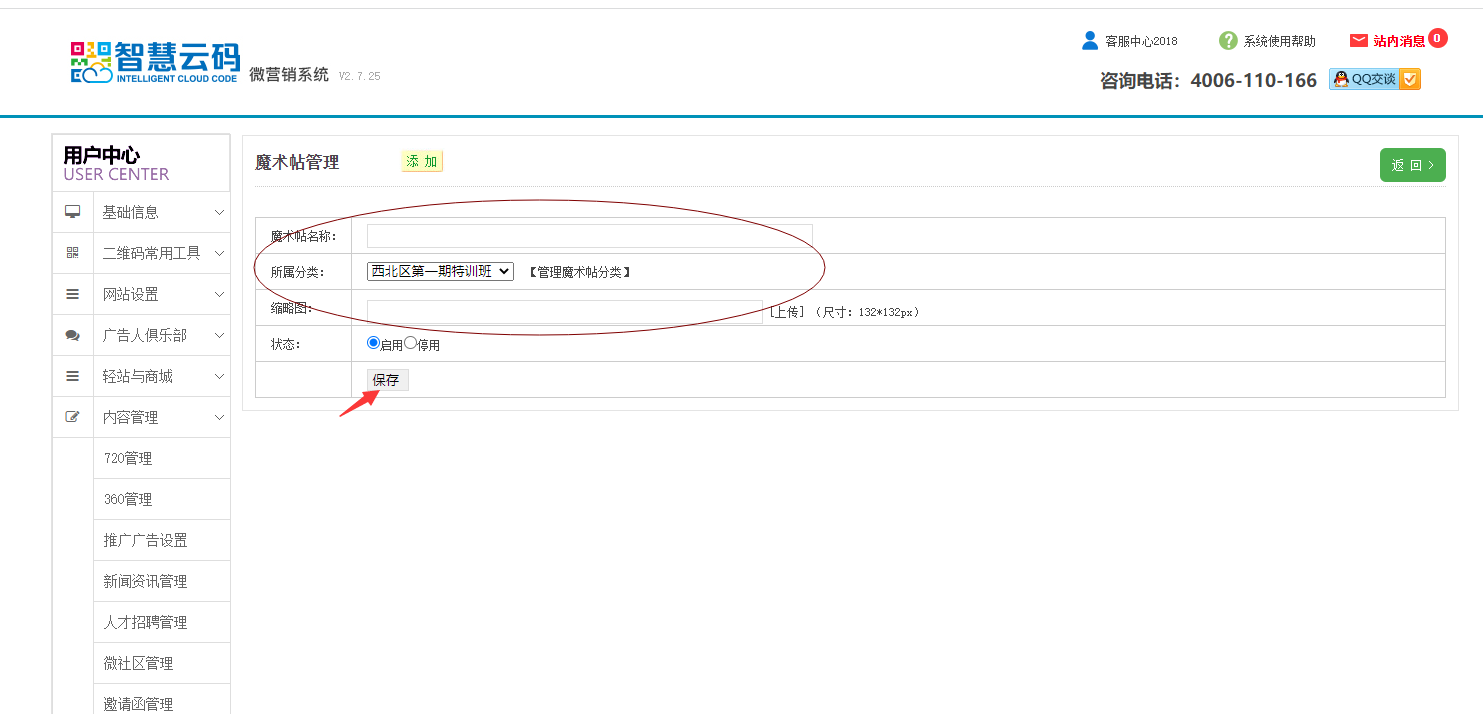The height and width of the screenshot is (714, 1483).
Task: Click the 管理魔术帖分类 link
Action: pyautogui.click(x=579, y=272)
